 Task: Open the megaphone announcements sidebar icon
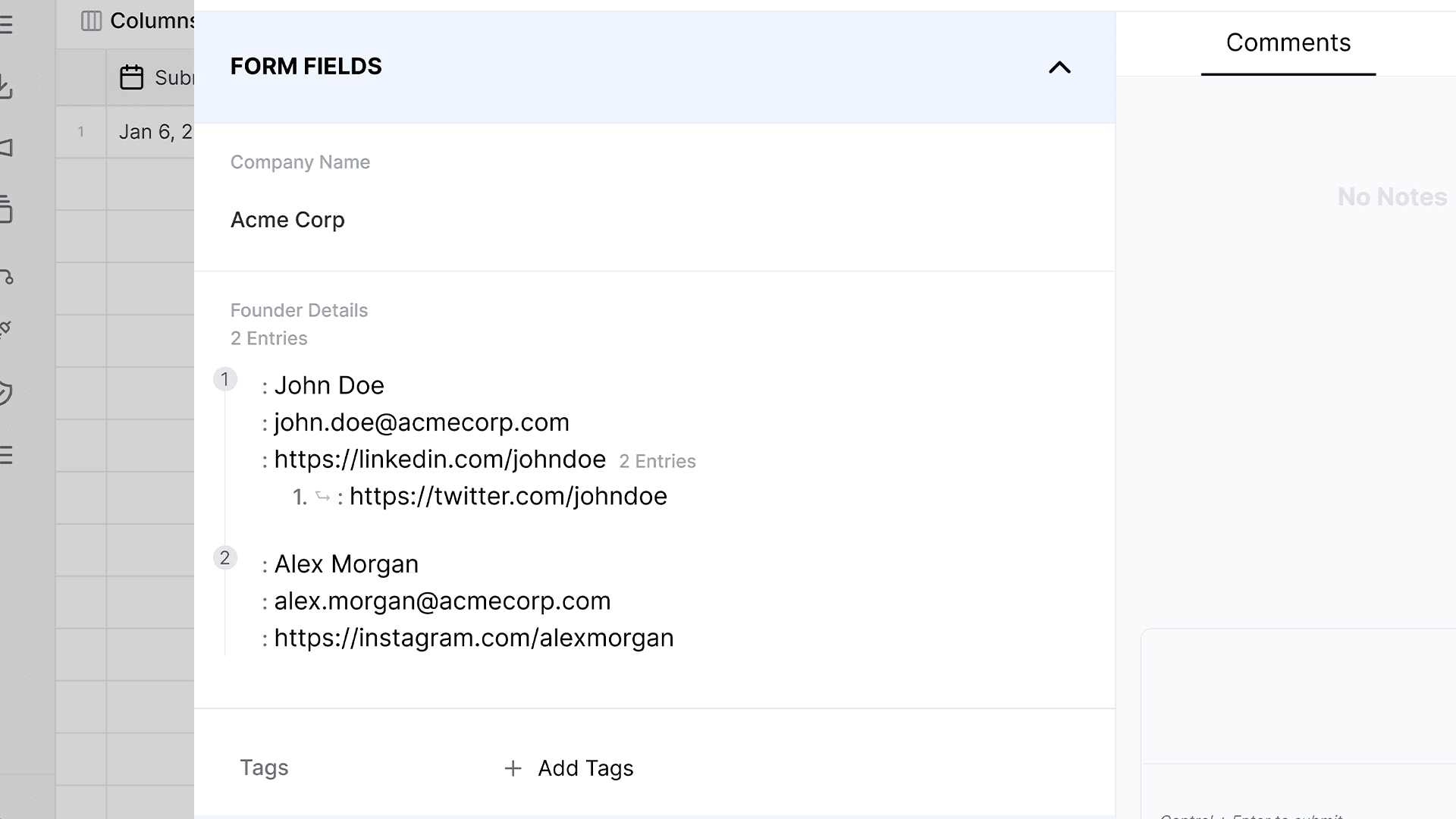pos(6,147)
